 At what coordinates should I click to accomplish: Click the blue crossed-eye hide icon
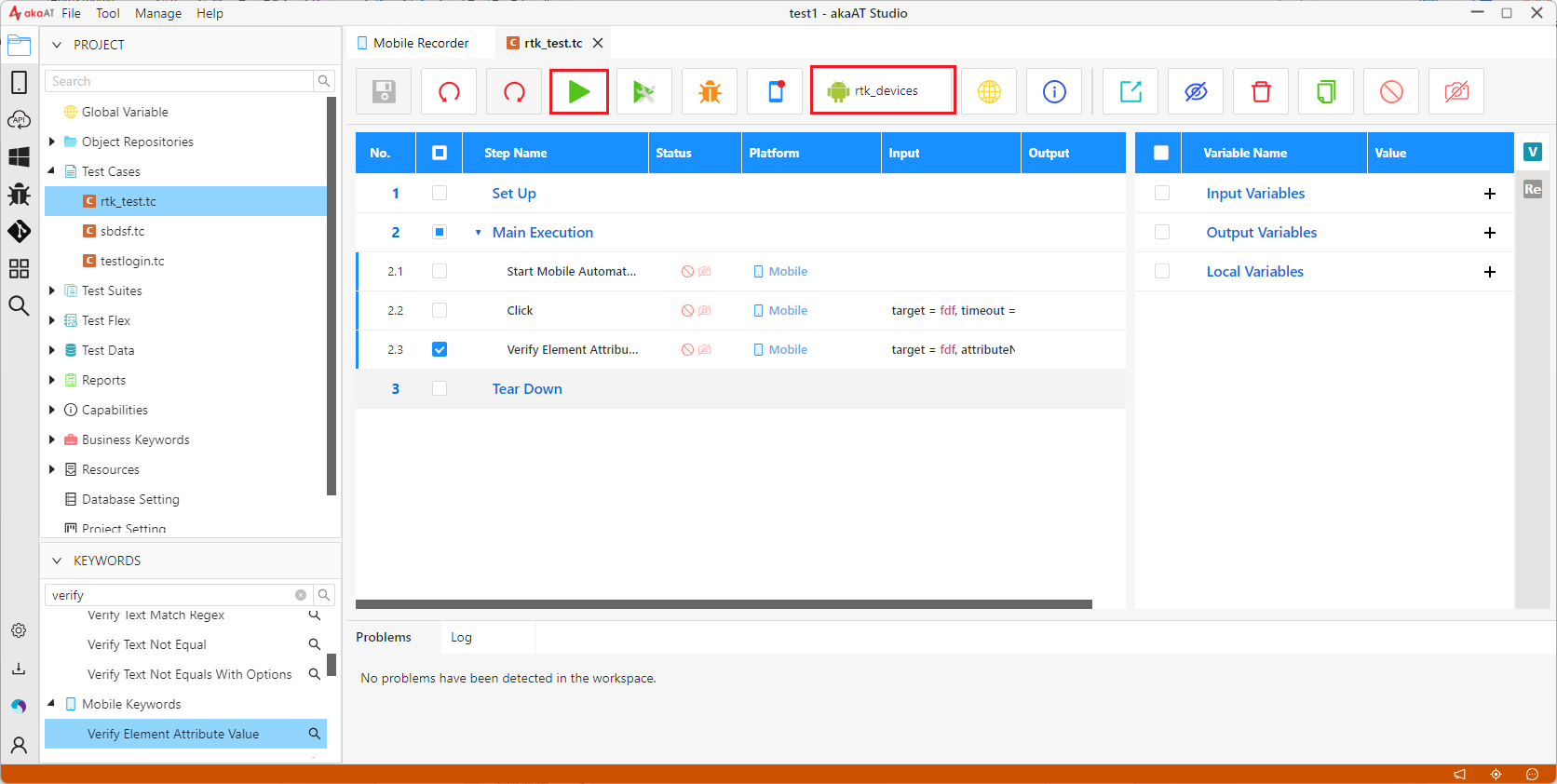point(1196,91)
